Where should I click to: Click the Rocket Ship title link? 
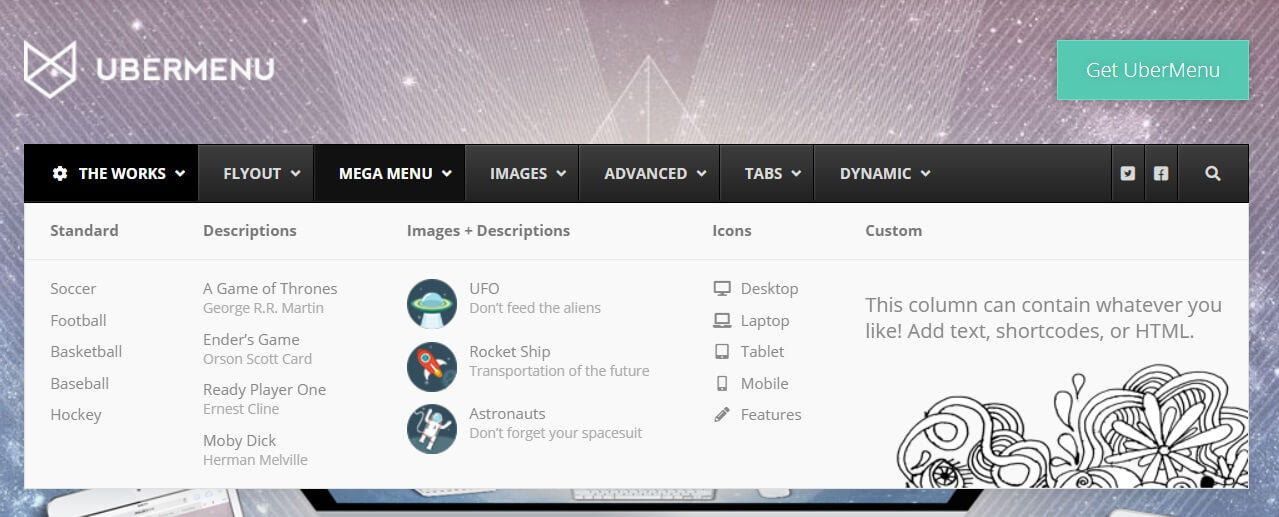coord(510,351)
